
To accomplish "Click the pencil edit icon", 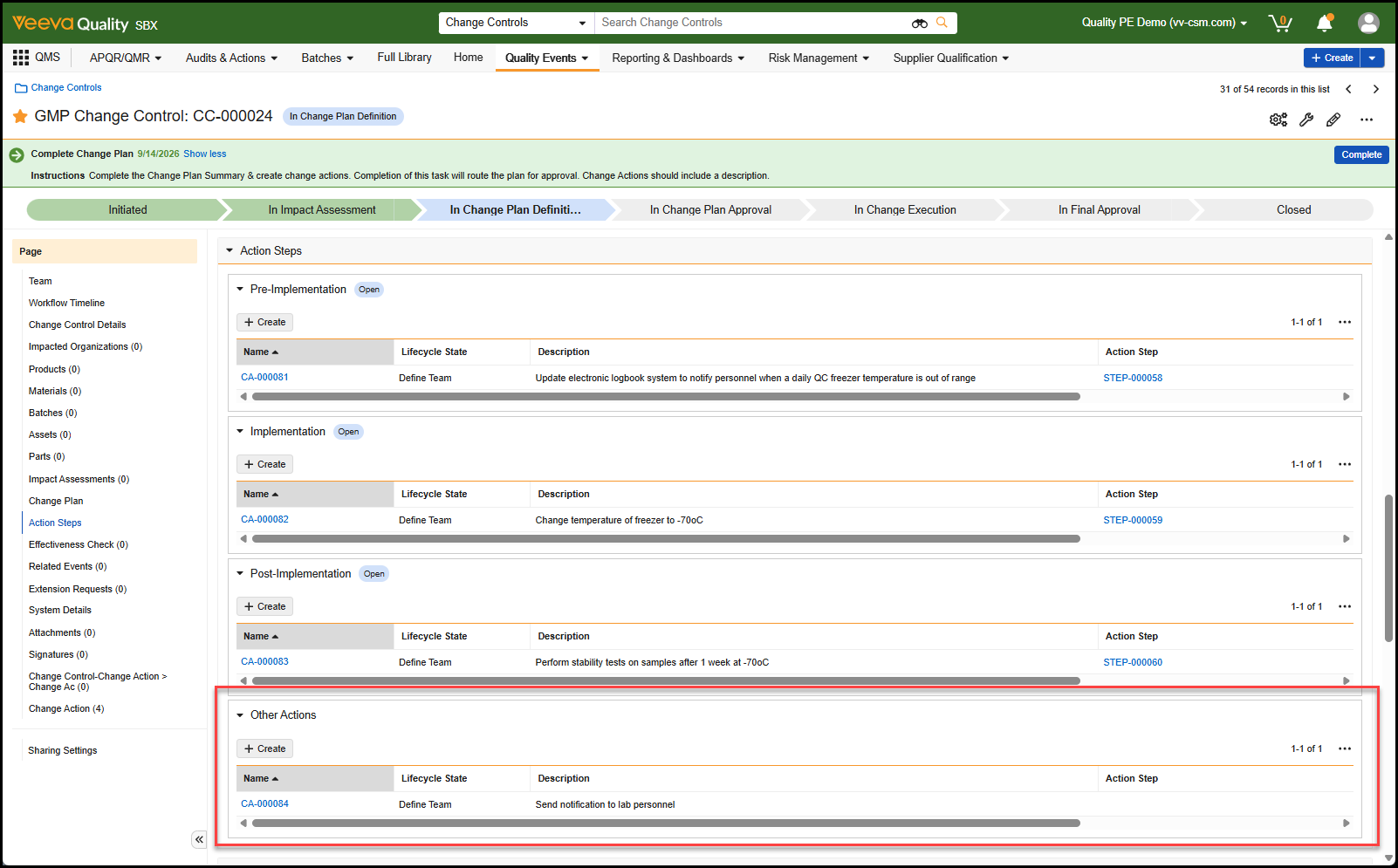I will tap(1333, 120).
